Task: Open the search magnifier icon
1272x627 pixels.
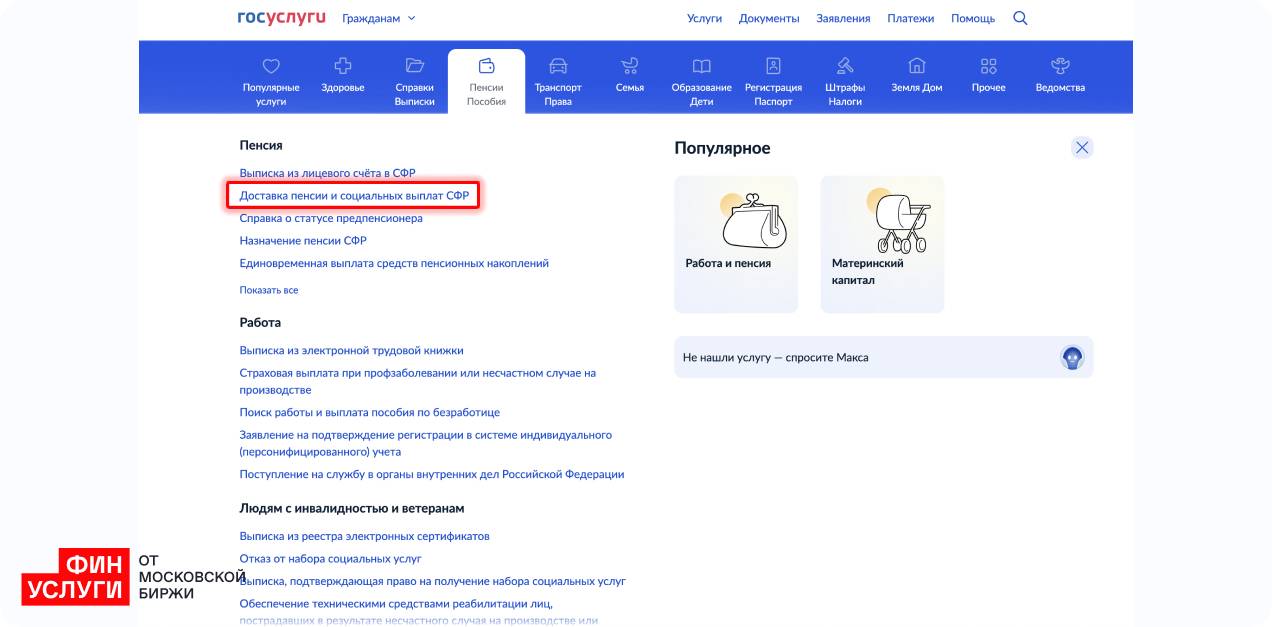Action: (x=1020, y=18)
